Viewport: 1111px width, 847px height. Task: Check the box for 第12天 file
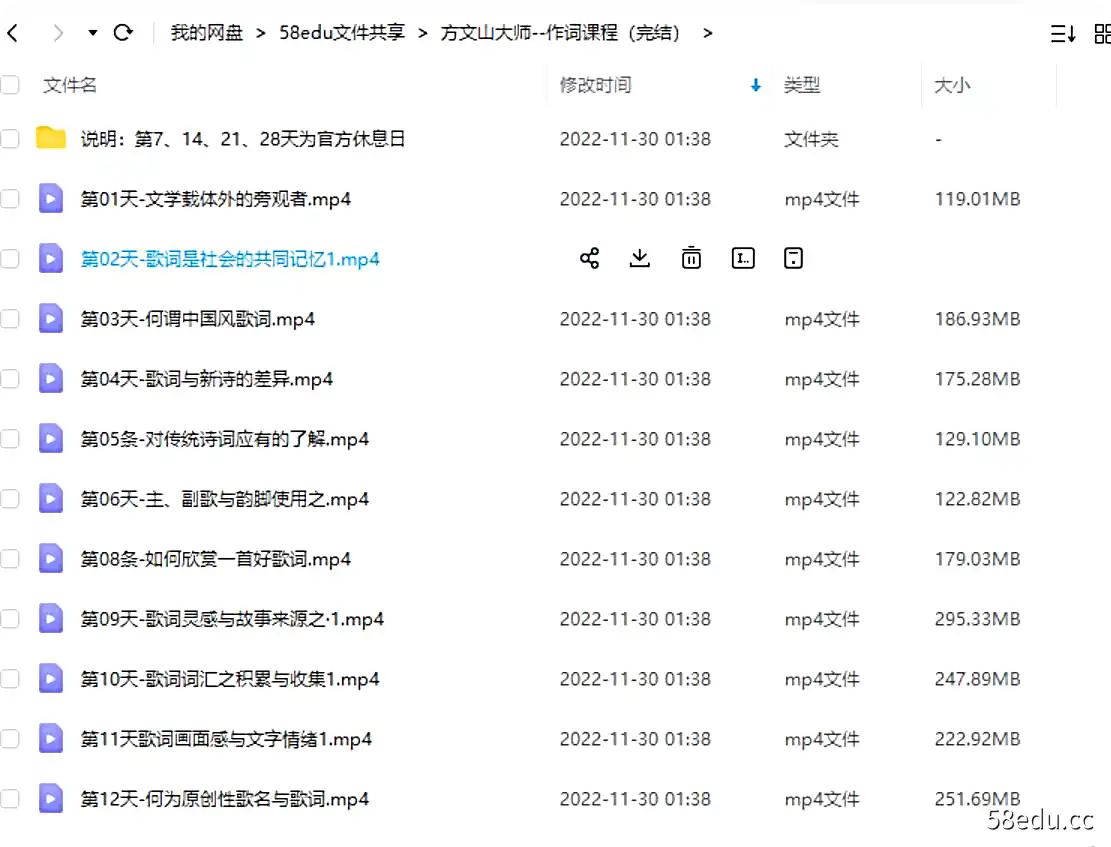click(x=10, y=799)
